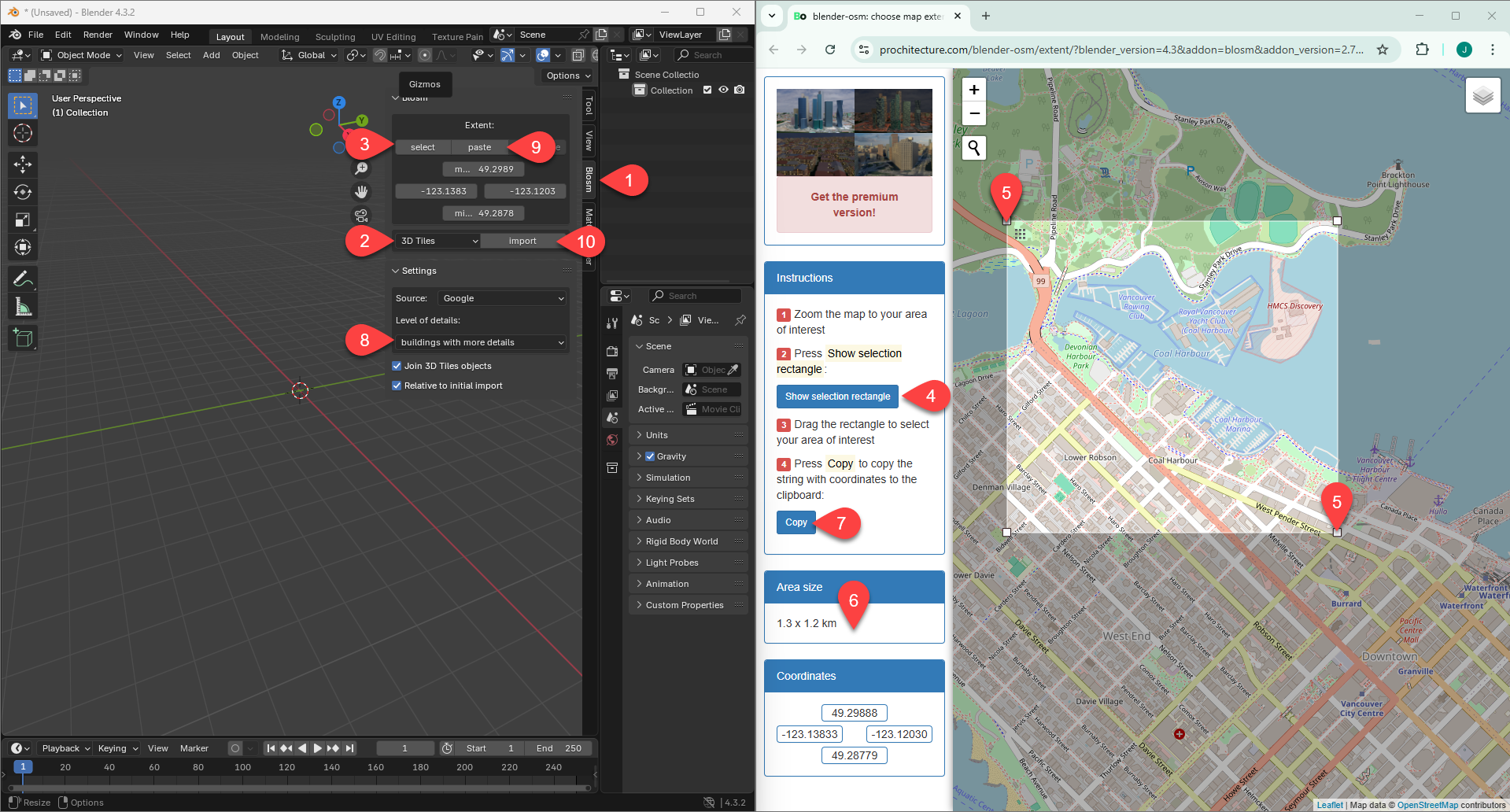This screenshot has width=1510, height=812.
Task: Disable Collection in renders camera icon
Action: click(x=740, y=90)
